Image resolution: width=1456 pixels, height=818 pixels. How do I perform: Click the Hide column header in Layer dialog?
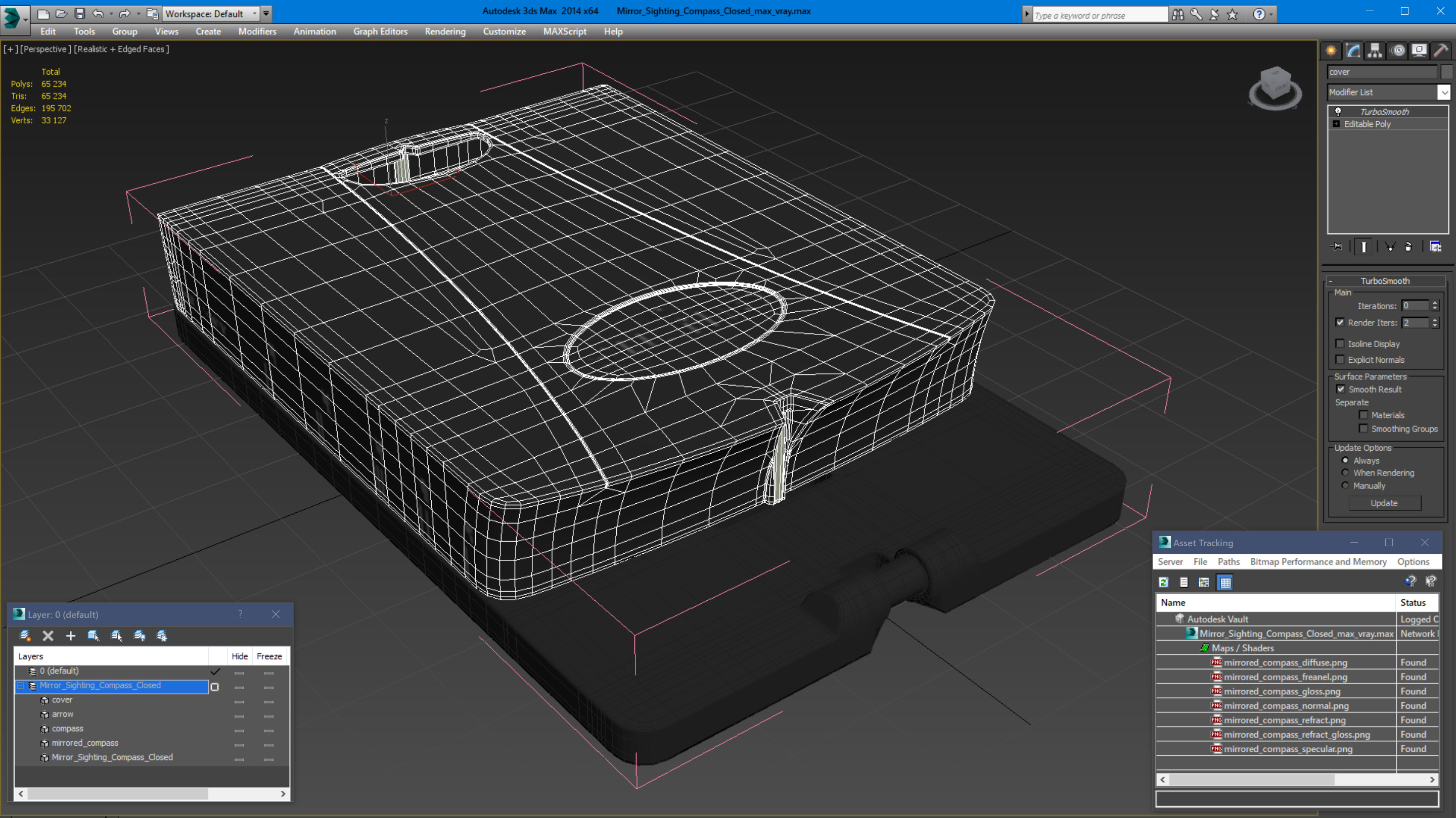240,656
